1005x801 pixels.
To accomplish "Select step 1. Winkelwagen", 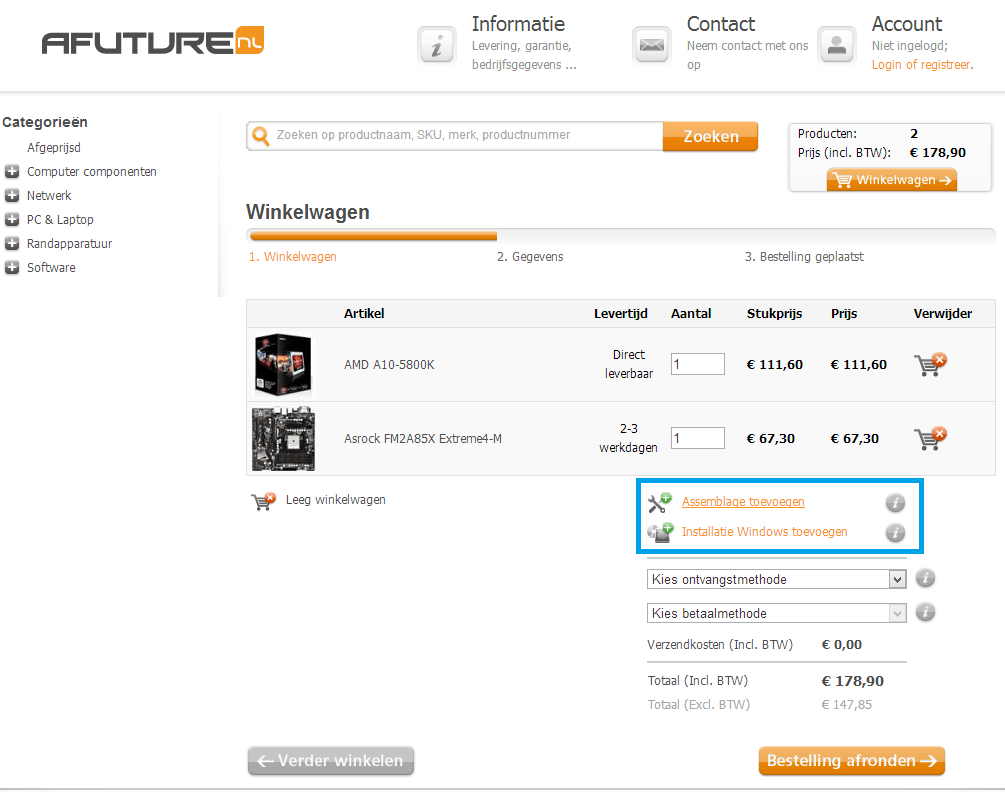I will [x=293, y=257].
